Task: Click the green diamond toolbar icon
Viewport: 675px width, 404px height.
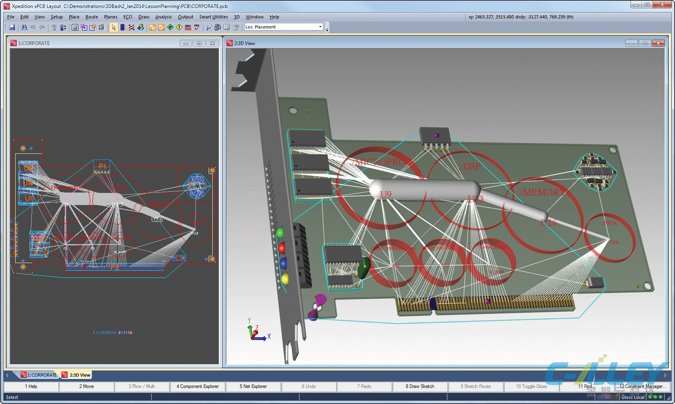Action: pyautogui.click(x=170, y=27)
